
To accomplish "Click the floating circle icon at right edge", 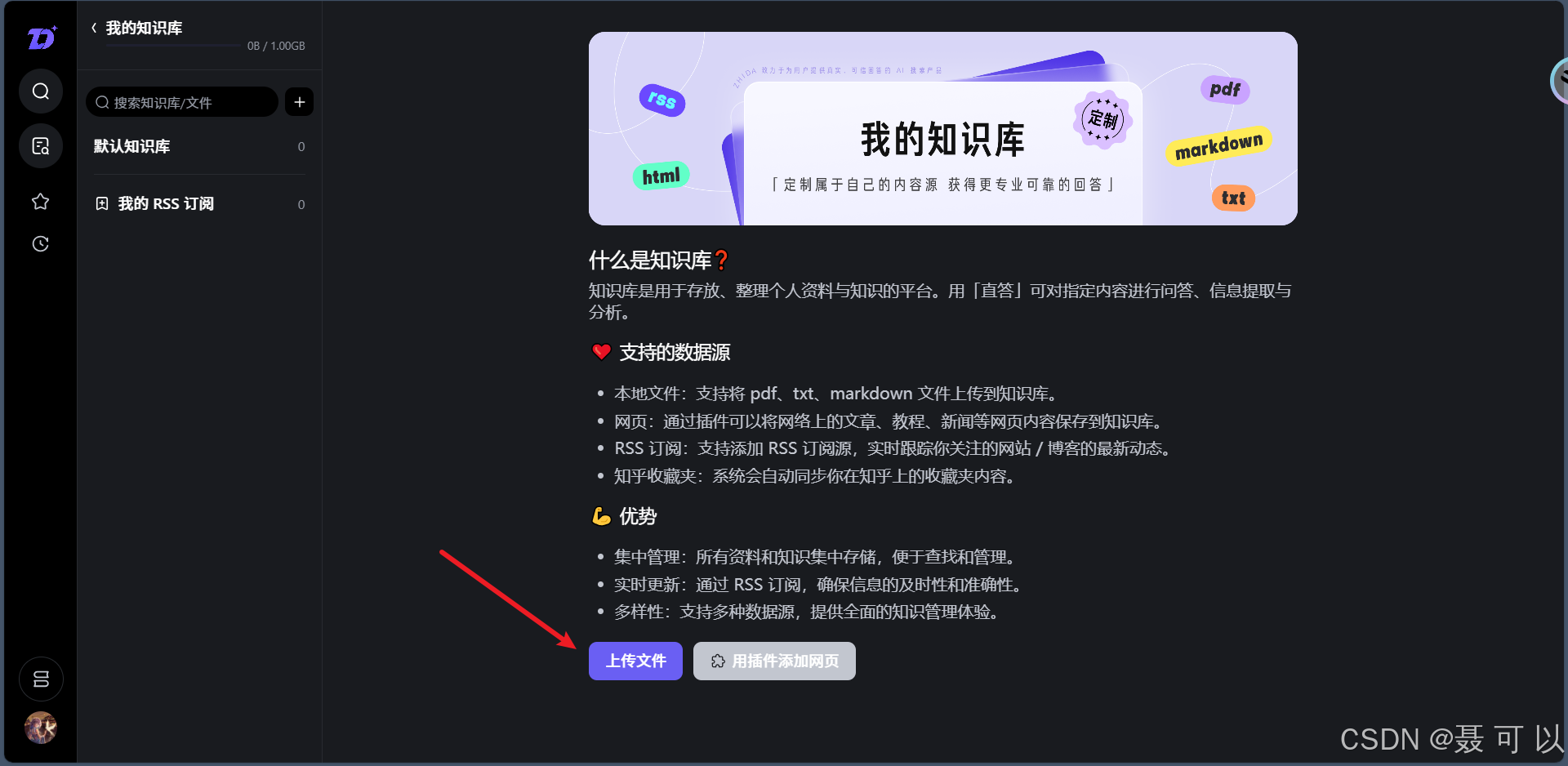I will point(1559,80).
